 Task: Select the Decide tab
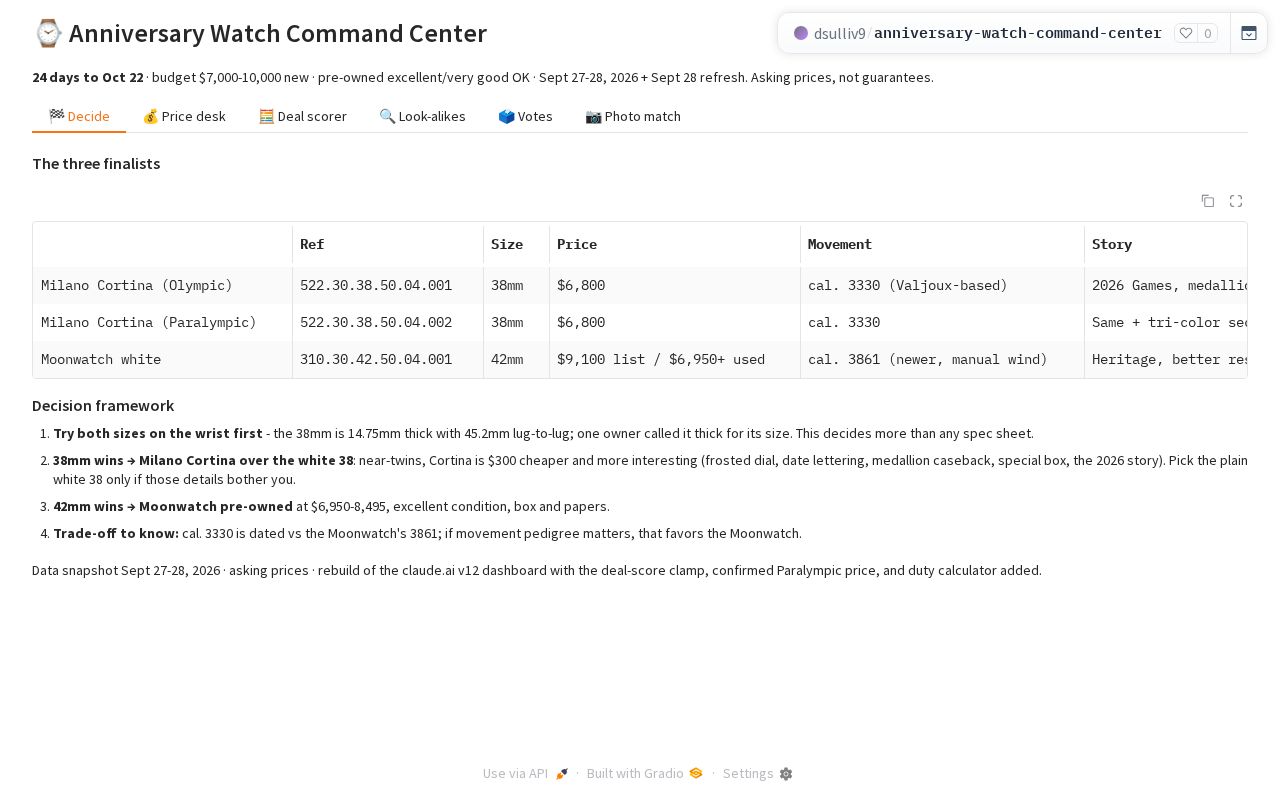(79, 116)
